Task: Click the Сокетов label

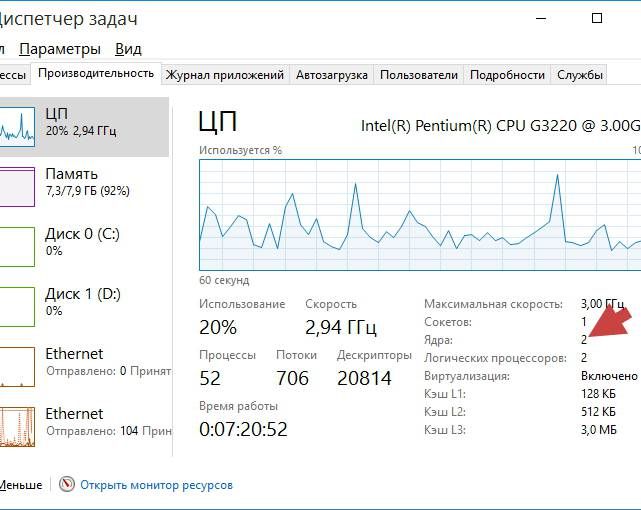Action: coord(448,322)
